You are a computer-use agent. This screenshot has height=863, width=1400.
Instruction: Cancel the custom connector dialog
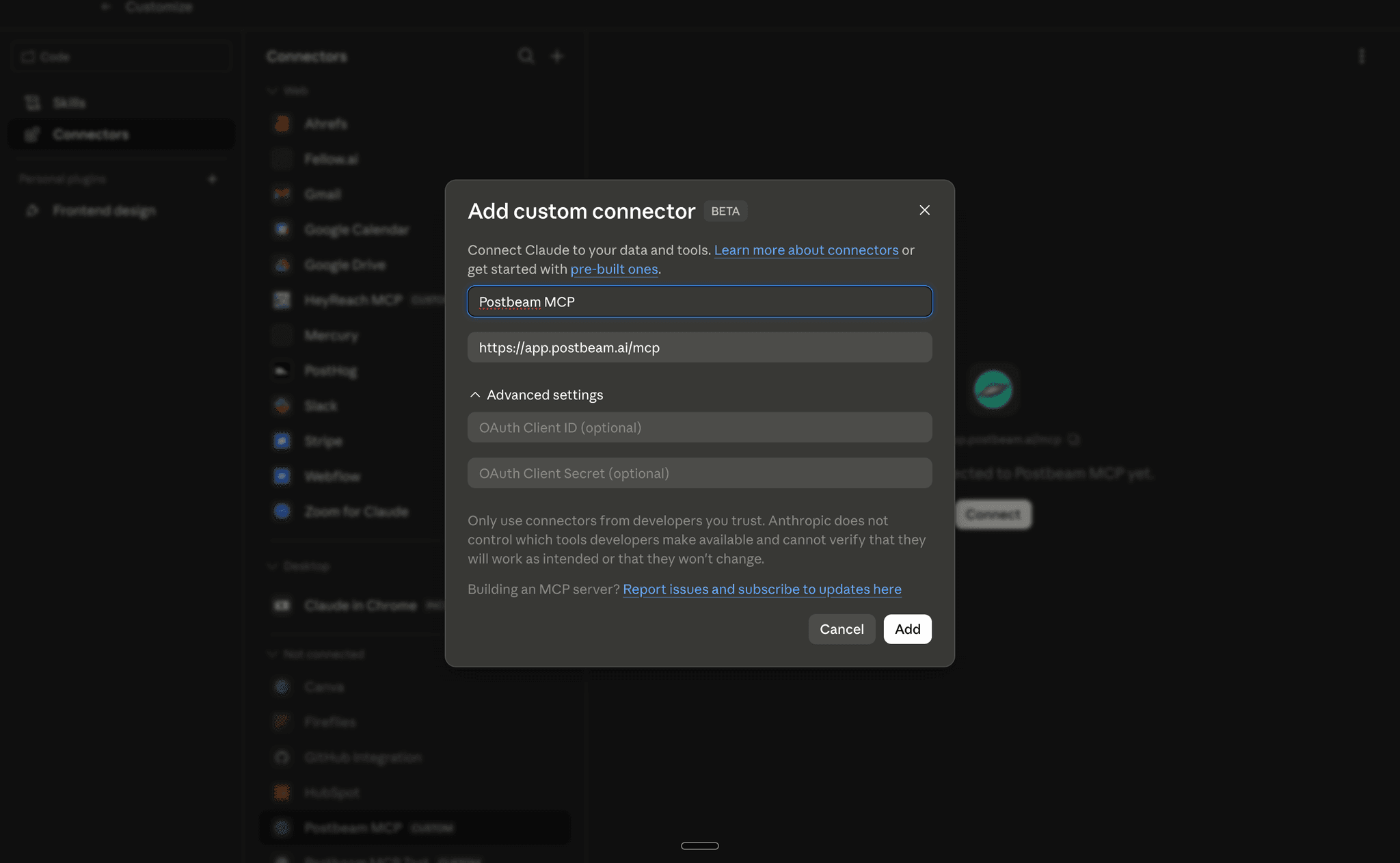pyautogui.click(x=842, y=629)
